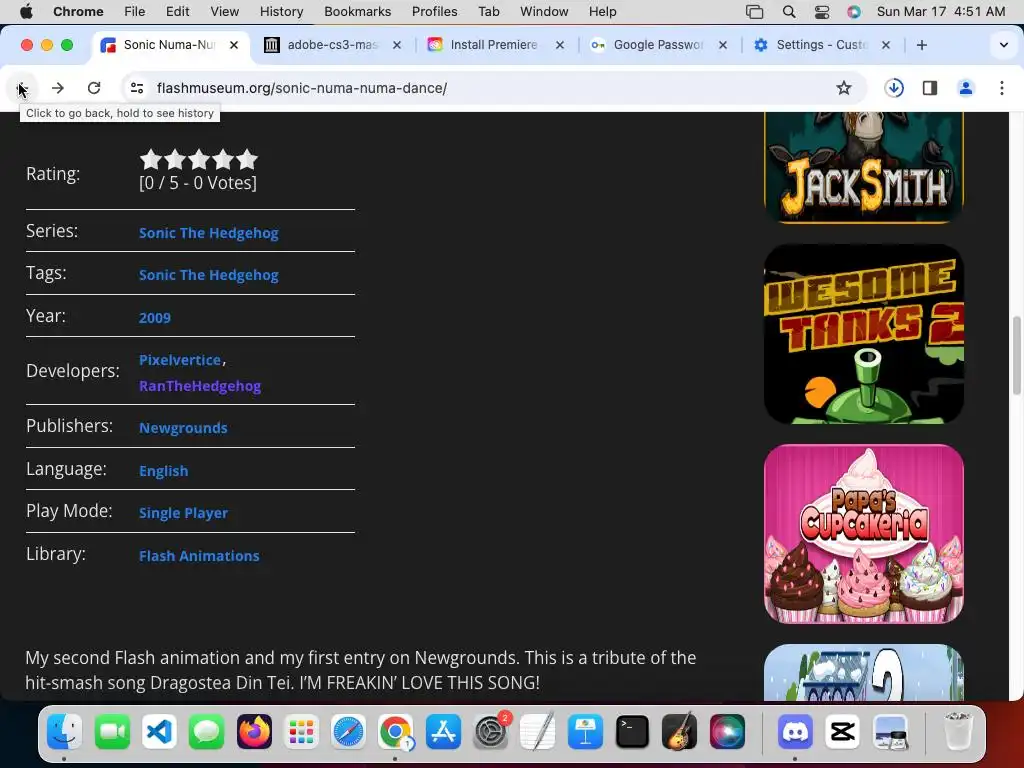Open Terminal from the Dock
This screenshot has height=768, width=1024.
pos(632,732)
